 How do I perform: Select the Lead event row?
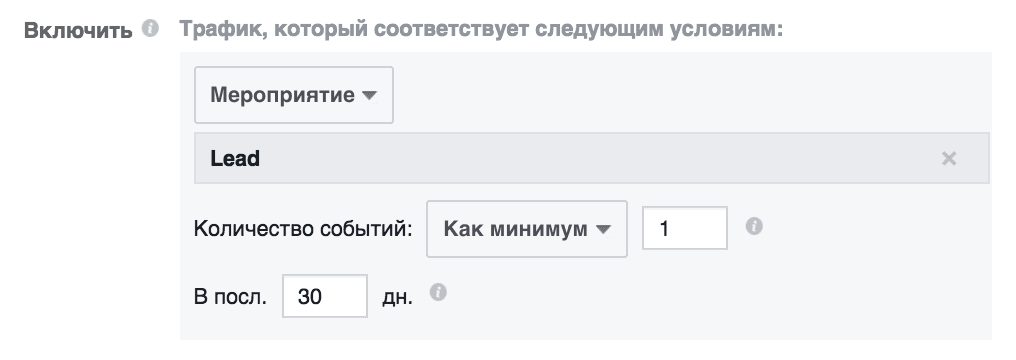[x=592, y=159]
